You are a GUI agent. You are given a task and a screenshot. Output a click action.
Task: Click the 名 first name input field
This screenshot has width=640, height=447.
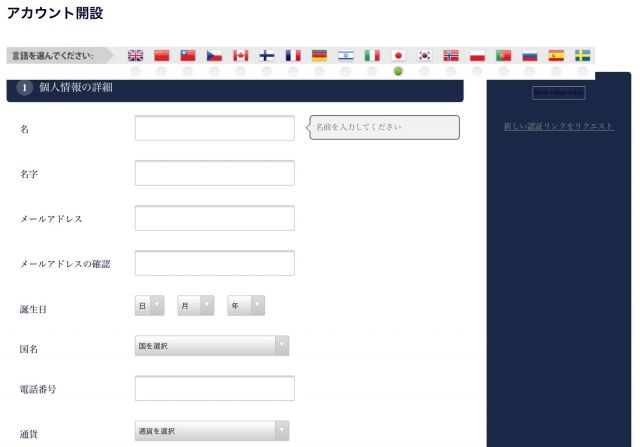click(x=214, y=128)
